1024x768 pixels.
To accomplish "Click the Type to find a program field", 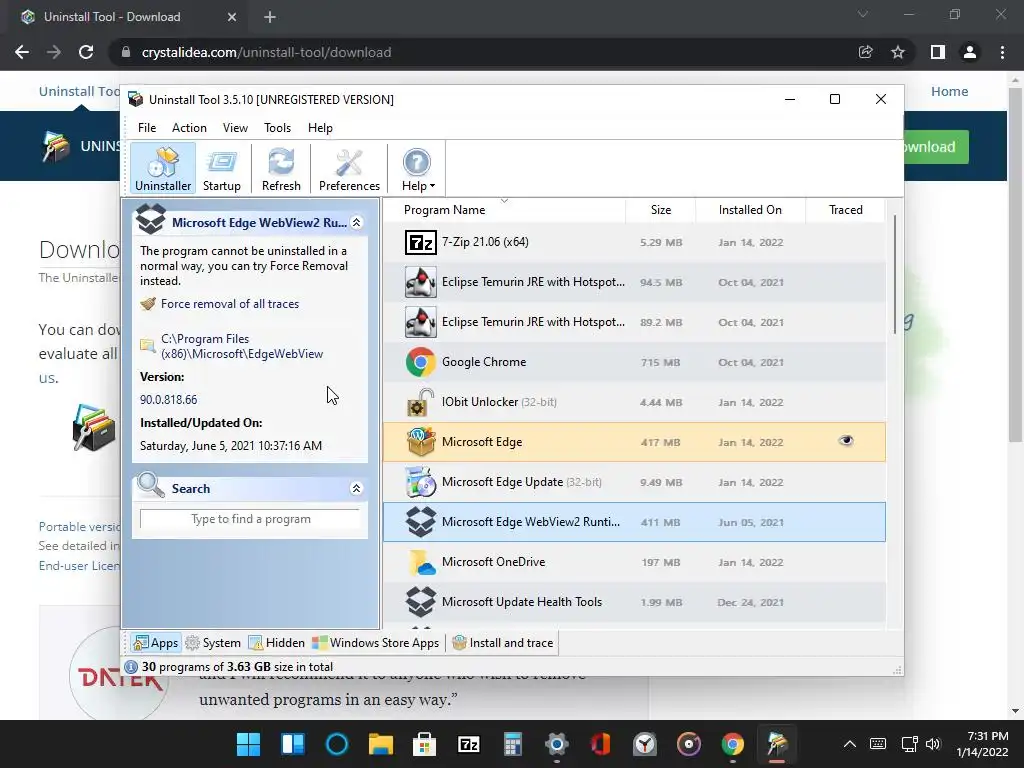I will click(250, 519).
